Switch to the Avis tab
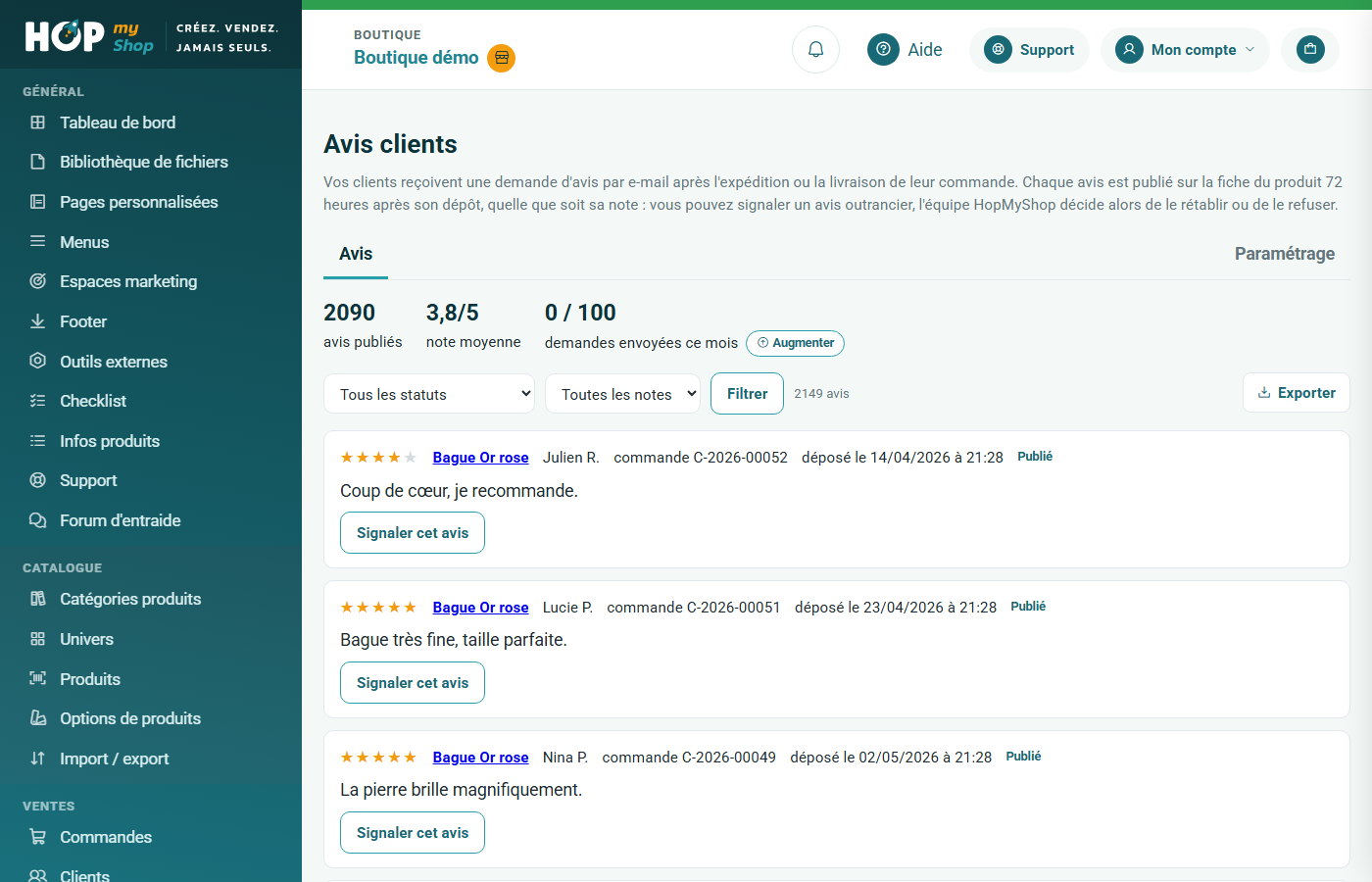The height and width of the screenshot is (882, 1372). coord(356,254)
